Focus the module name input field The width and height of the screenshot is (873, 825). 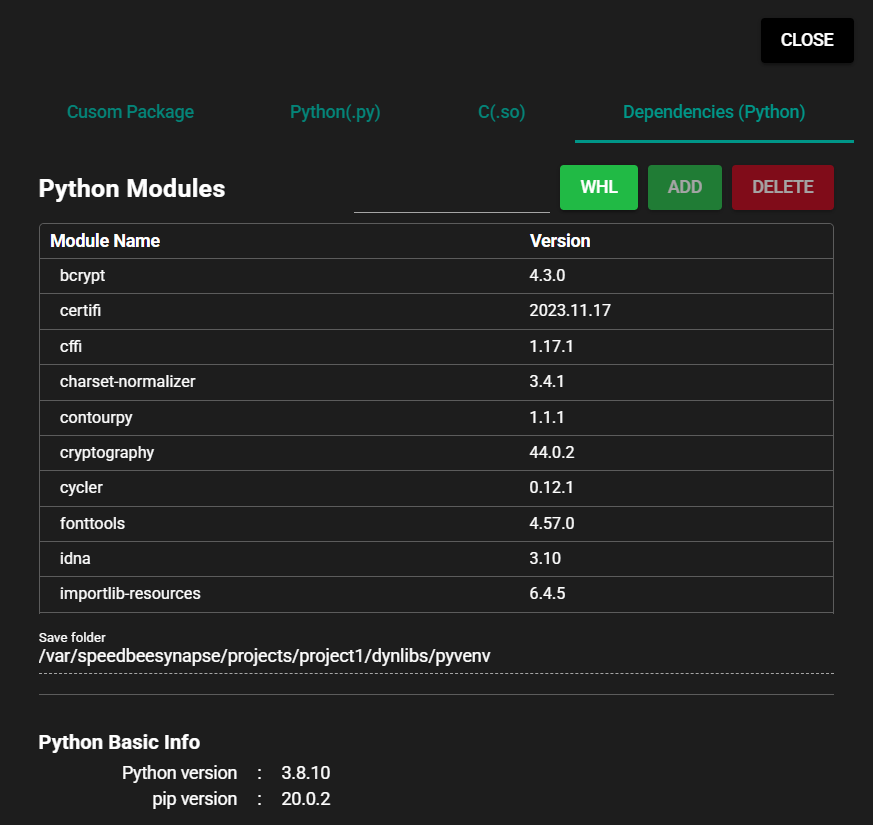point(451,194)
